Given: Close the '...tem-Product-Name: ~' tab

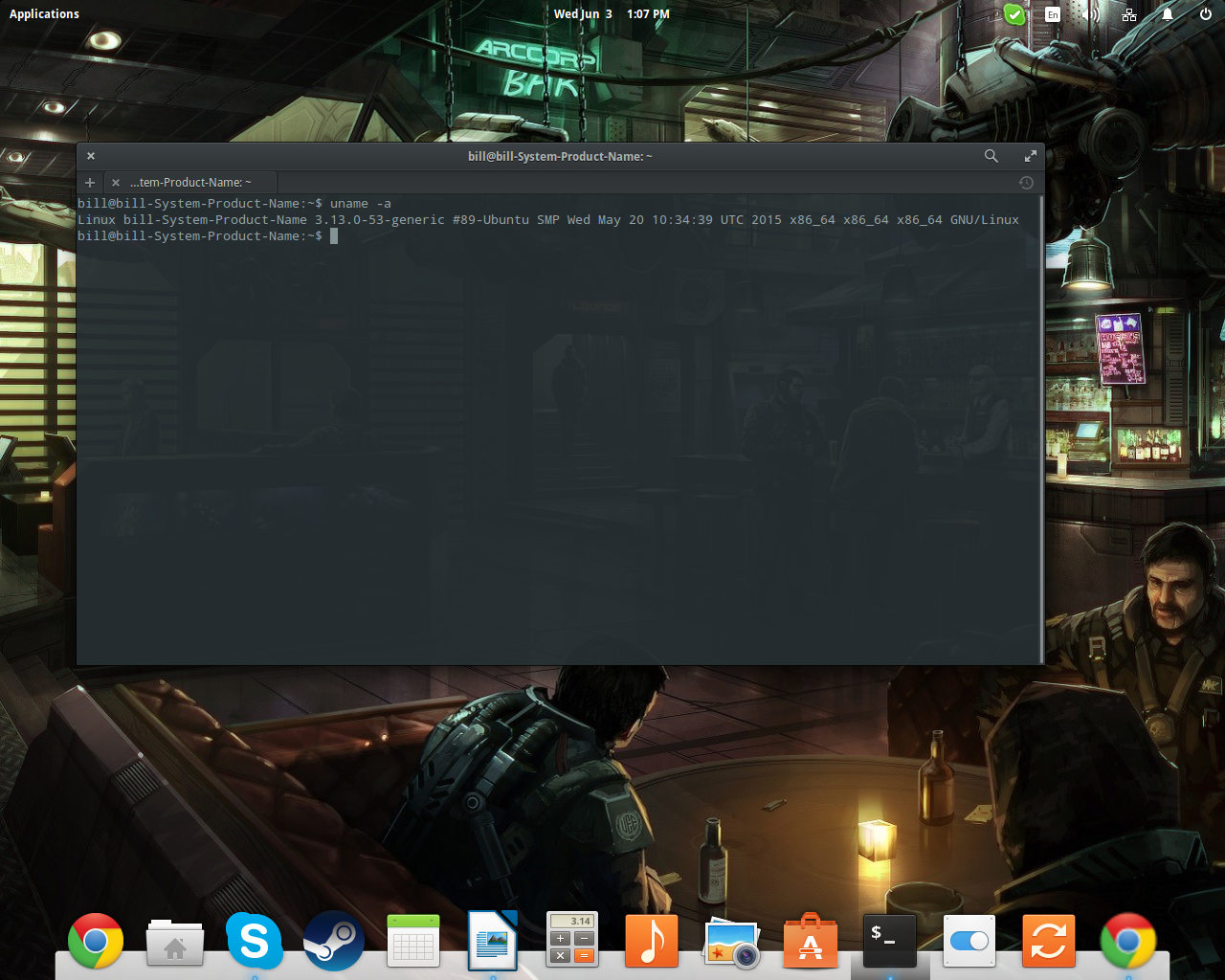Looking at the screenshot, I should point(116,182).
